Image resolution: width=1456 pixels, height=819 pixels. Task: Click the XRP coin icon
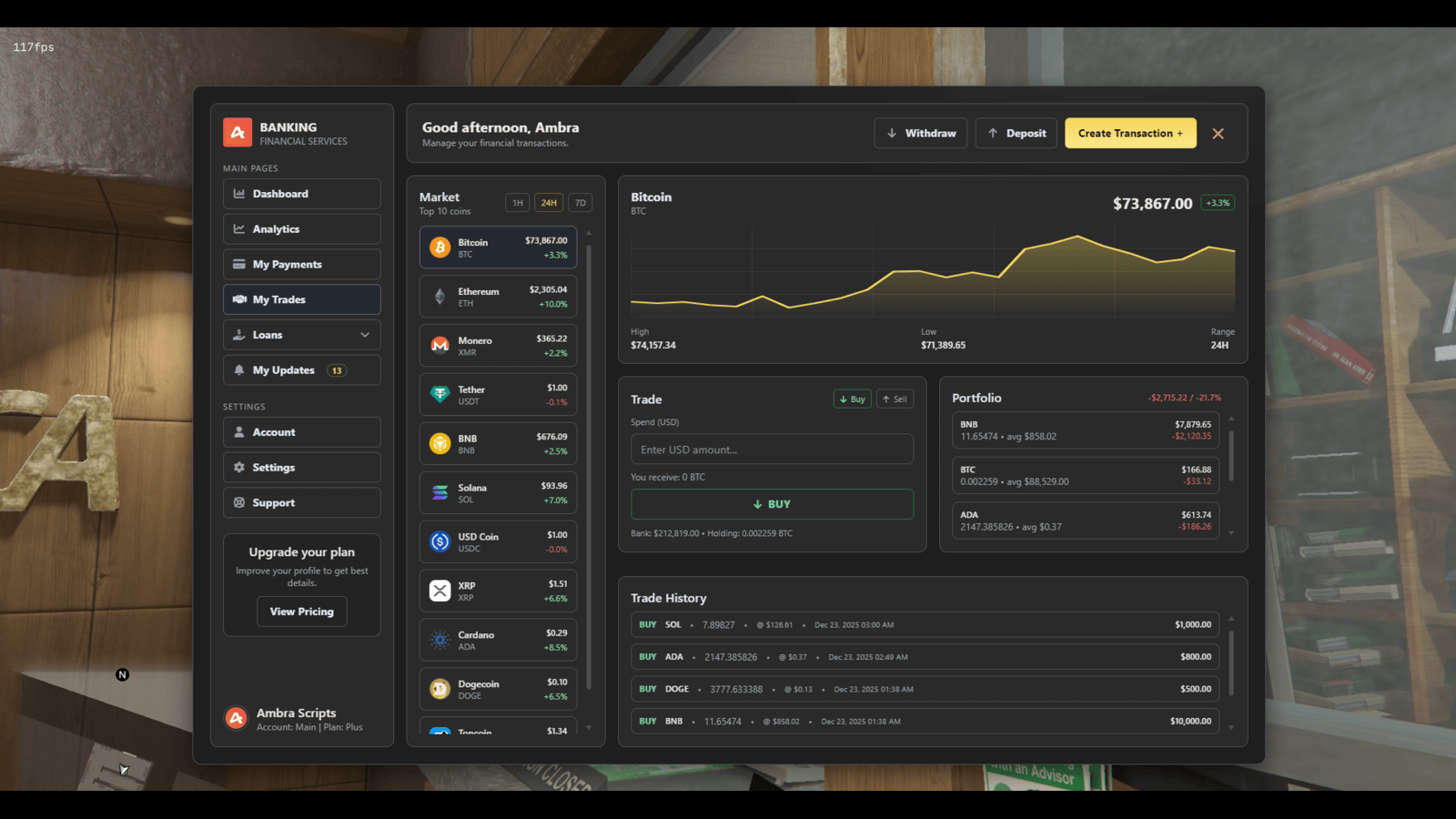click(440, 591)
